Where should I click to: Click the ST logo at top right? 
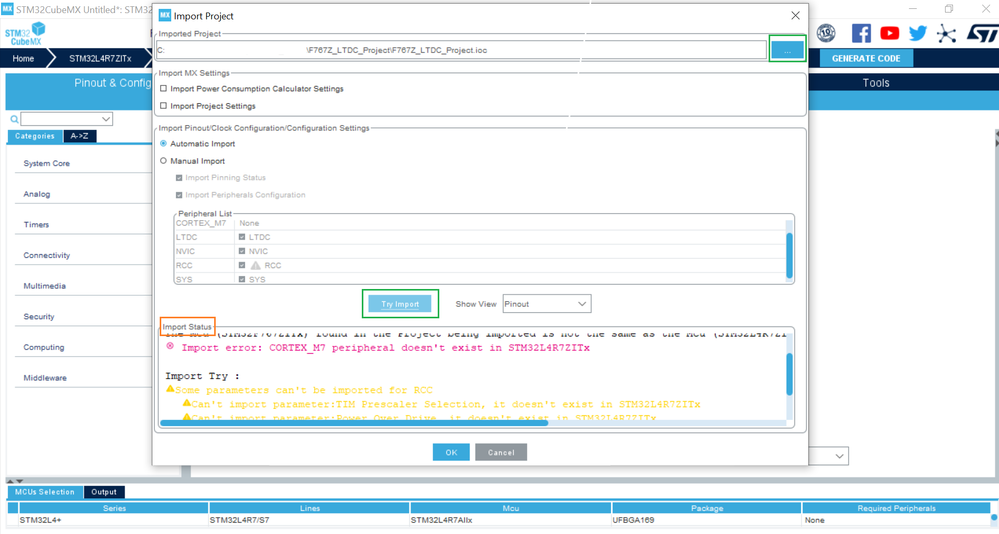click(x=982, y=33)
